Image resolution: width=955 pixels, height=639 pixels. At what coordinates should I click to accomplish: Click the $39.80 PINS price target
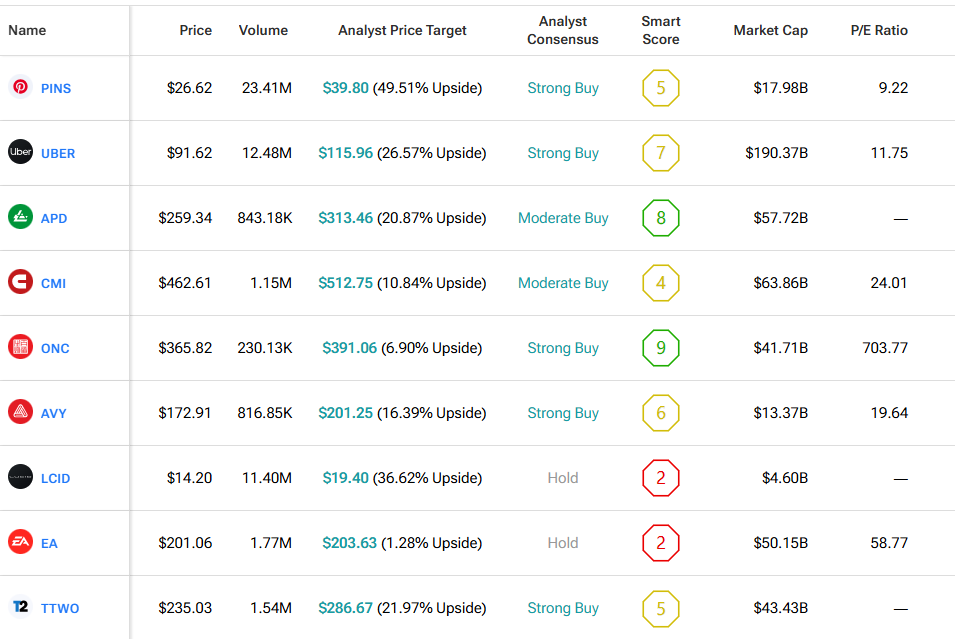click(345, 88)
